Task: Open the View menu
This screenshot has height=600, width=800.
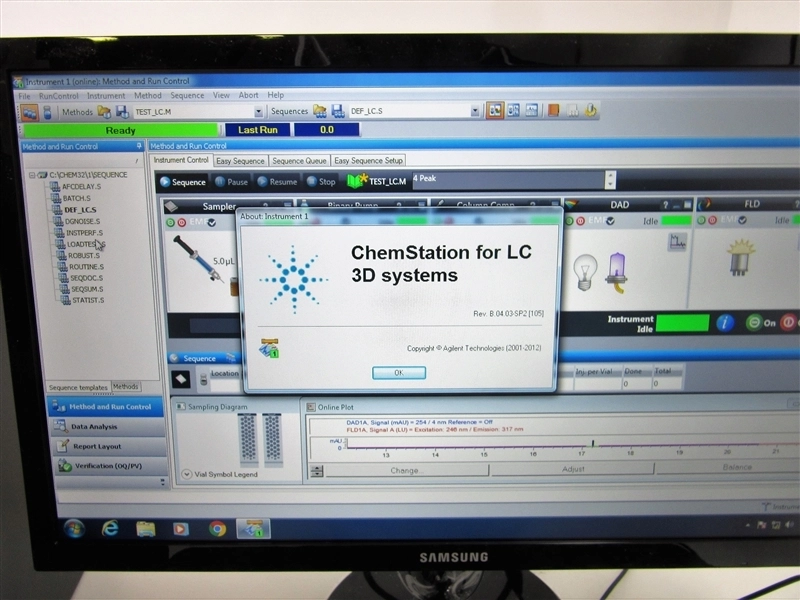Action: pyautogui.click(x=221, y=95)
